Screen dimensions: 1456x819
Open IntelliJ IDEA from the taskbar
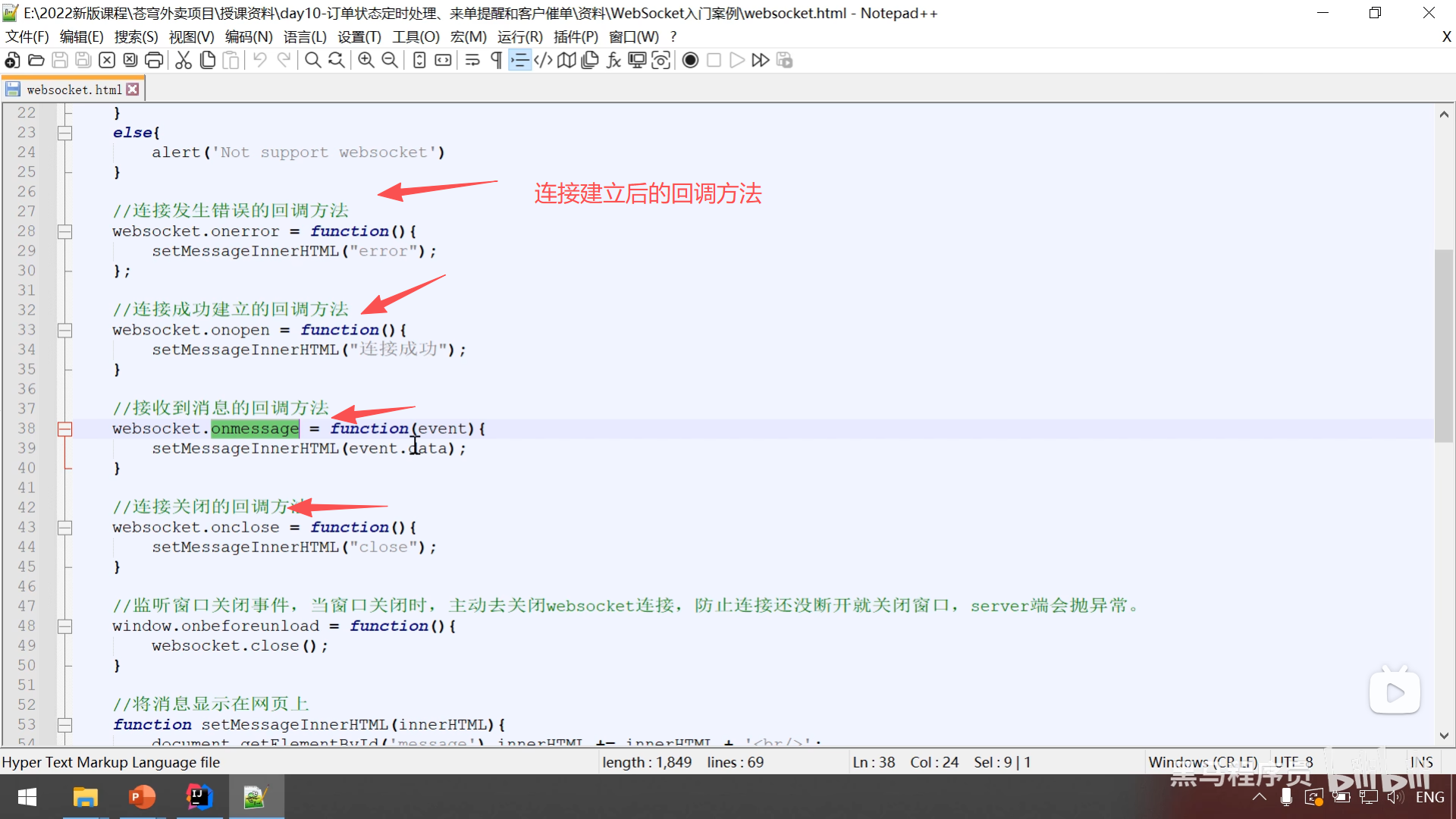tap(199, 797)
